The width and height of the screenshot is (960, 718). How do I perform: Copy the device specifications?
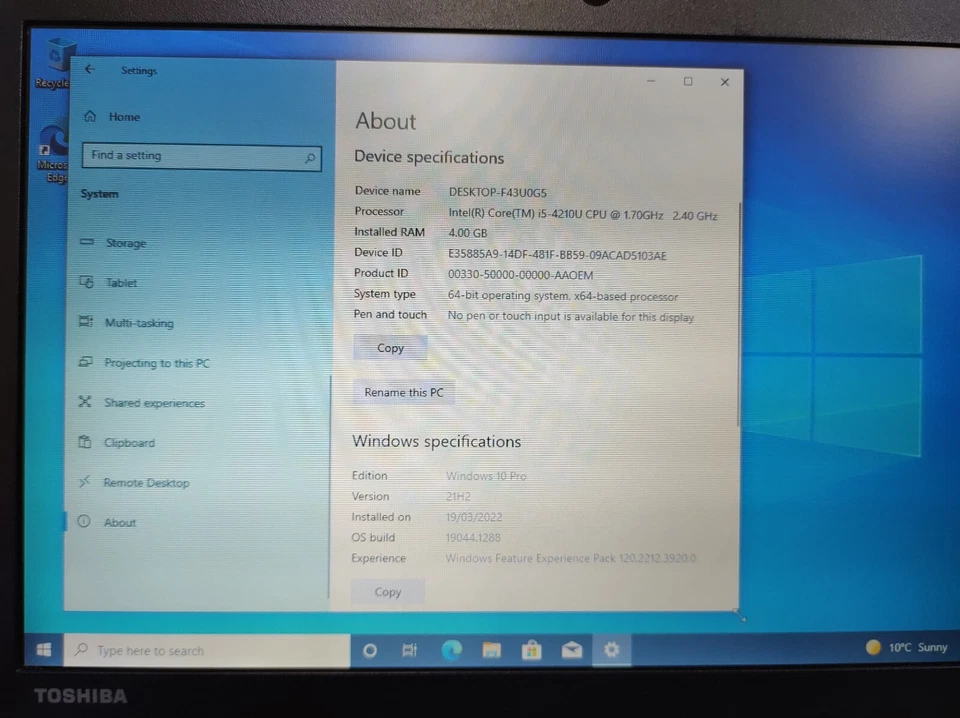(x=390, y=348)
